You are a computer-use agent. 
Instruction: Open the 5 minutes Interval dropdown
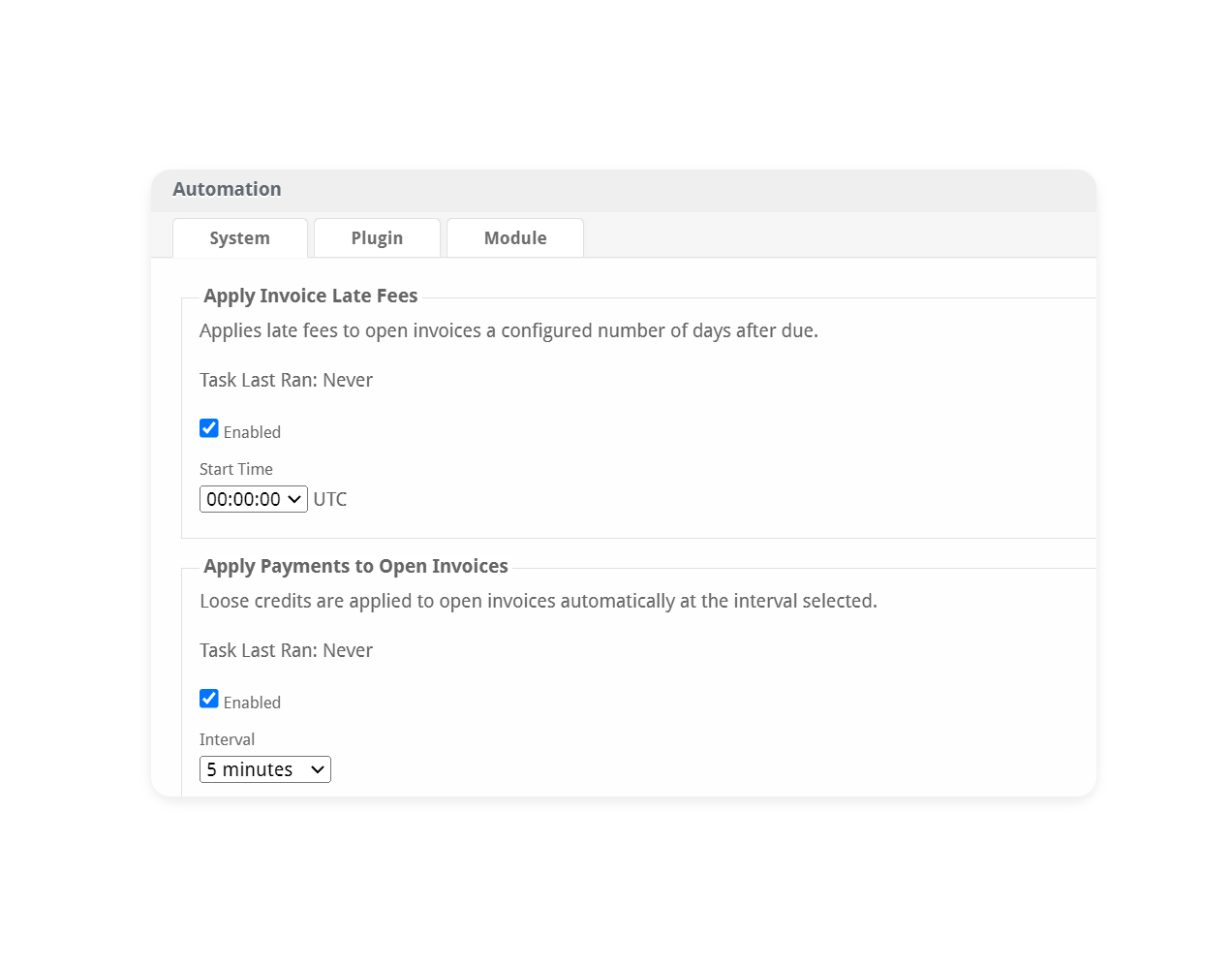[265, 769]
